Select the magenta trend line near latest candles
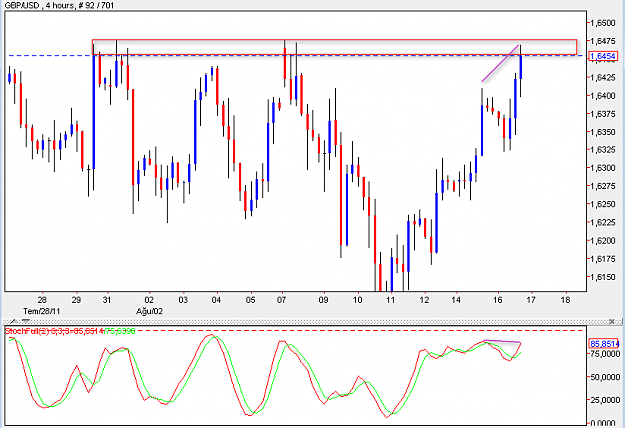Screen dimensions: 625x428 (500, 63)
